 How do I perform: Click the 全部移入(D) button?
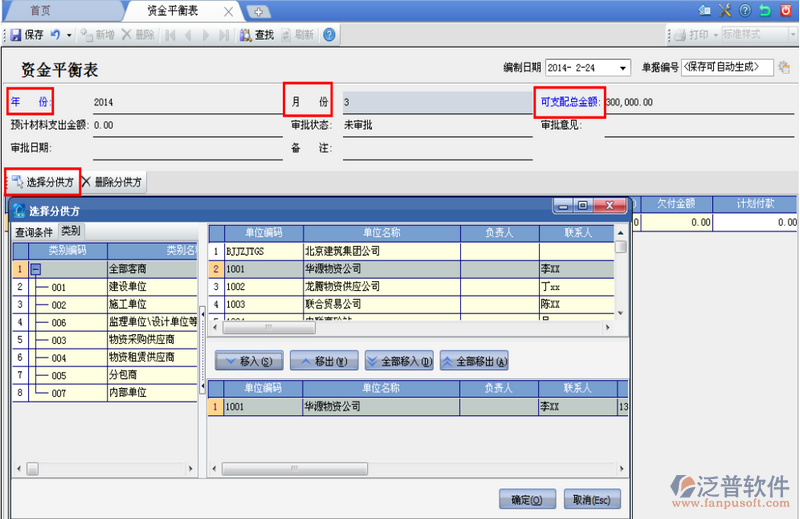click(399, 361)
